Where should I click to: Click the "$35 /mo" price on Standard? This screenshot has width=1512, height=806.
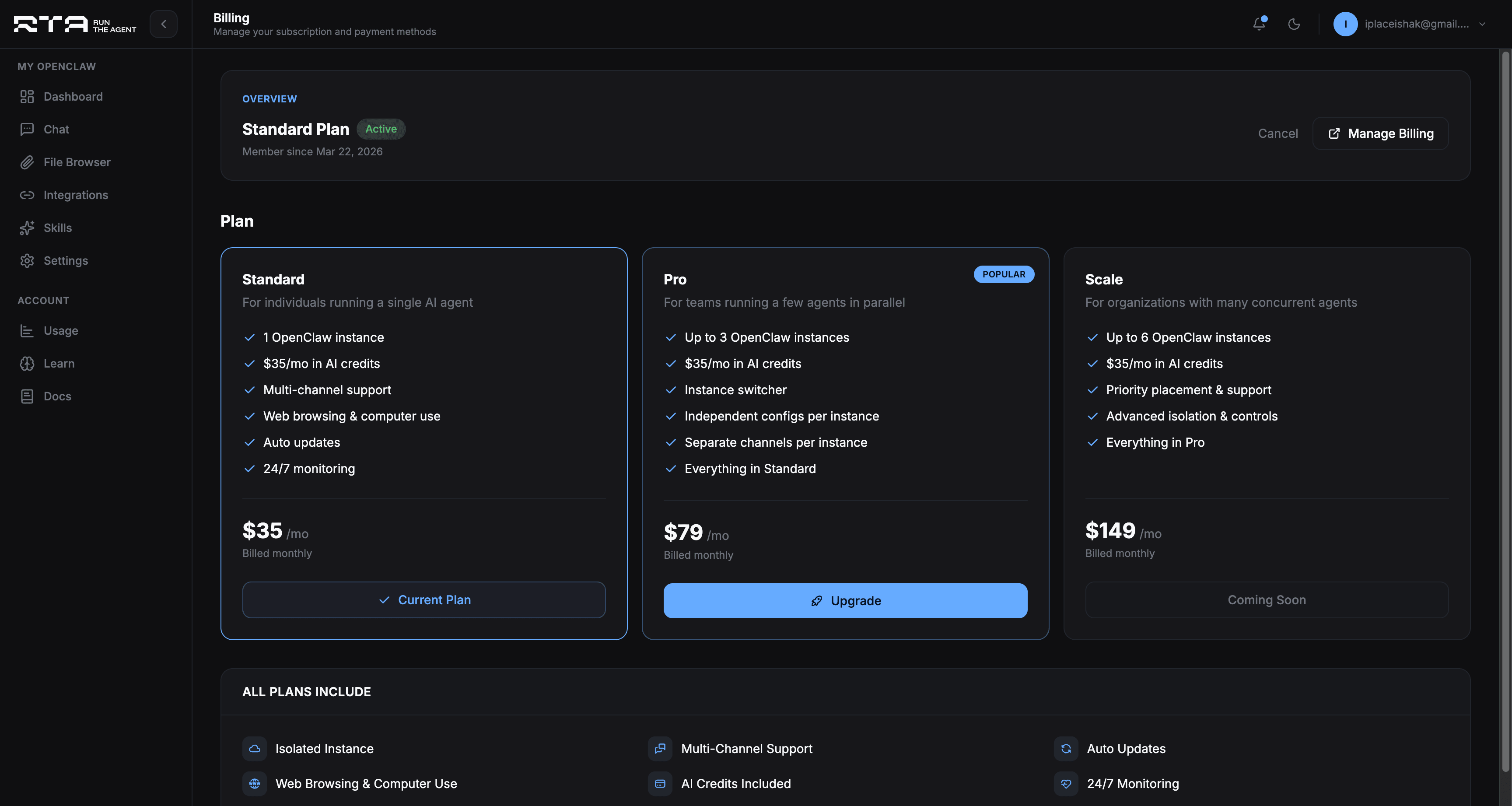[x=275, y=531]
